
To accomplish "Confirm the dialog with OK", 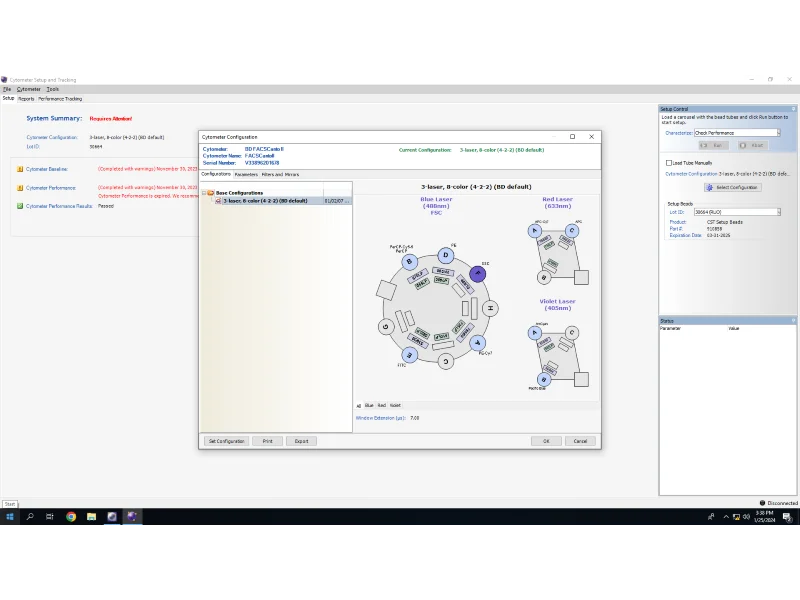I will (x=546, y=441).
